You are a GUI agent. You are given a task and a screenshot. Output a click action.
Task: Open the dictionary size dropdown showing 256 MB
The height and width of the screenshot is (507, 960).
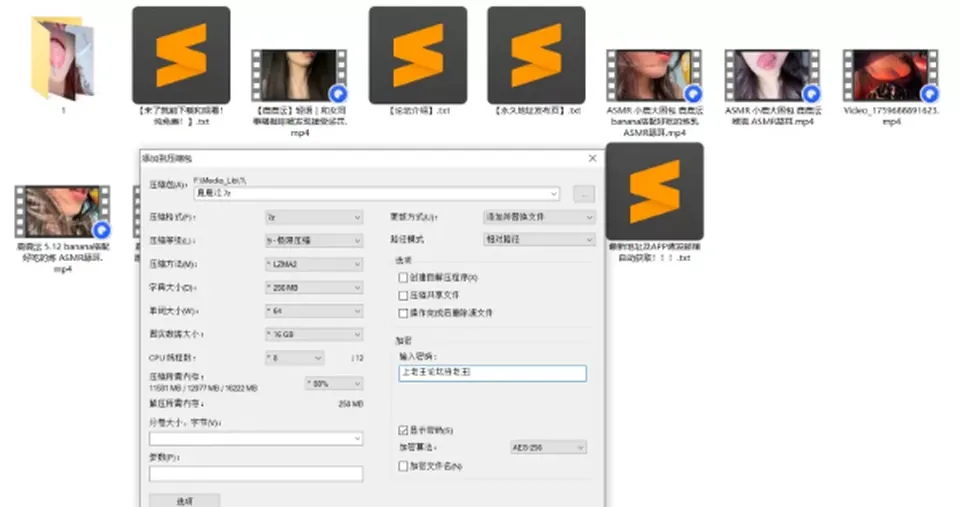tap(314, 287)
